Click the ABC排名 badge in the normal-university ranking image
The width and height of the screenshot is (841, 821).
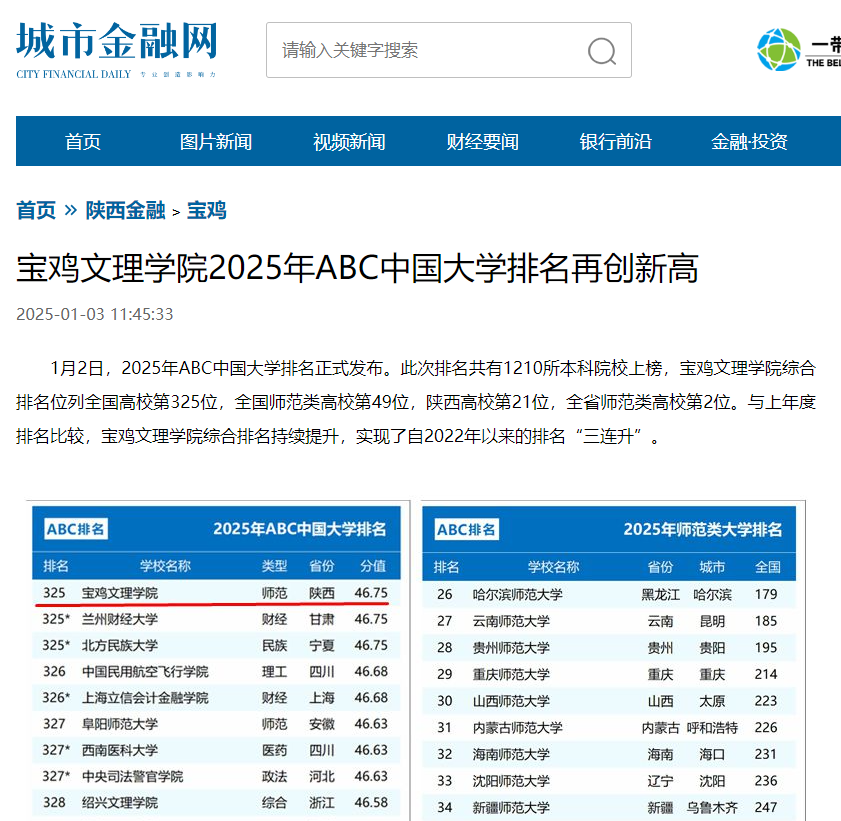click(x=466, y=529)
